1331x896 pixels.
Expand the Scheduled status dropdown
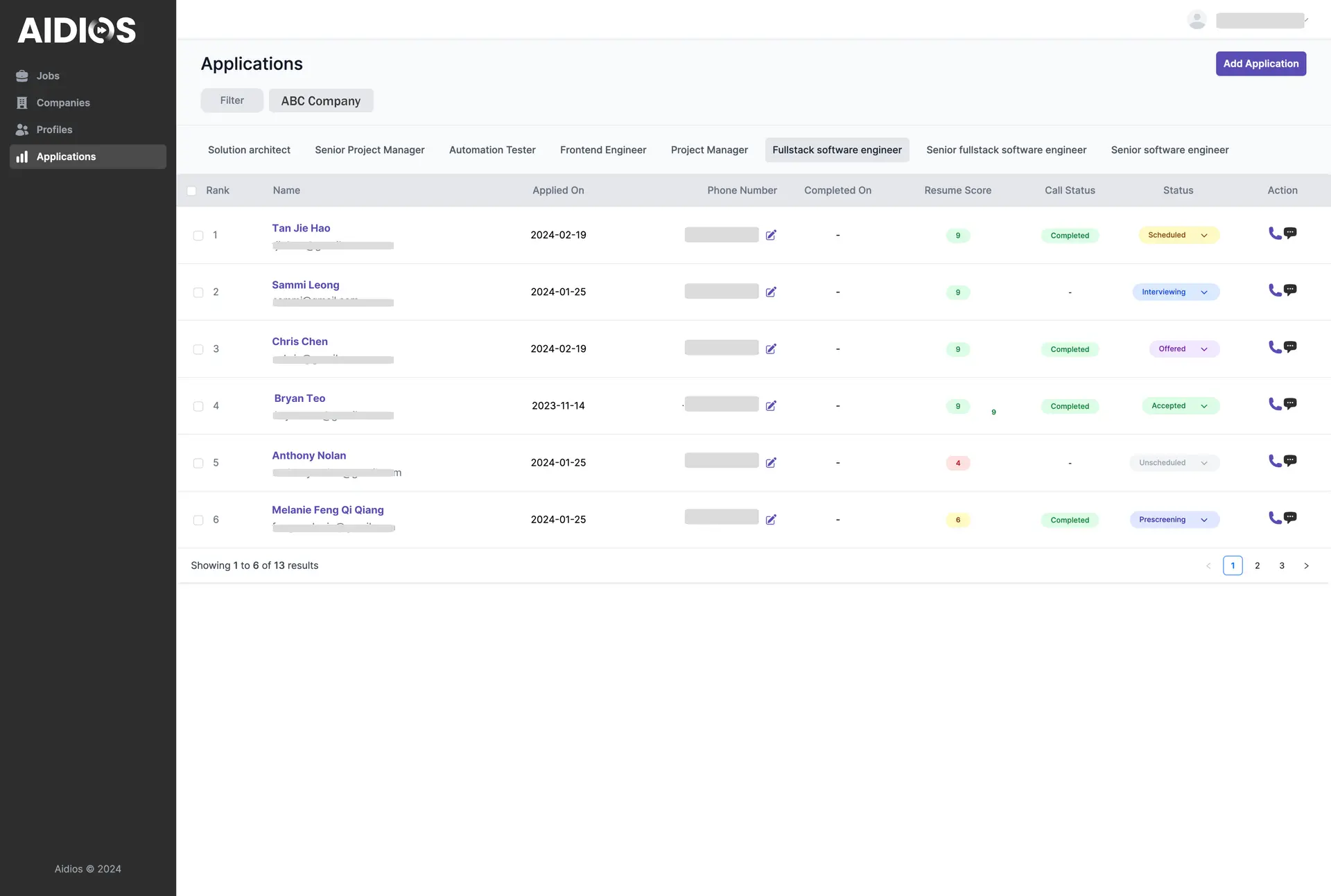(x=1178, y=236)
